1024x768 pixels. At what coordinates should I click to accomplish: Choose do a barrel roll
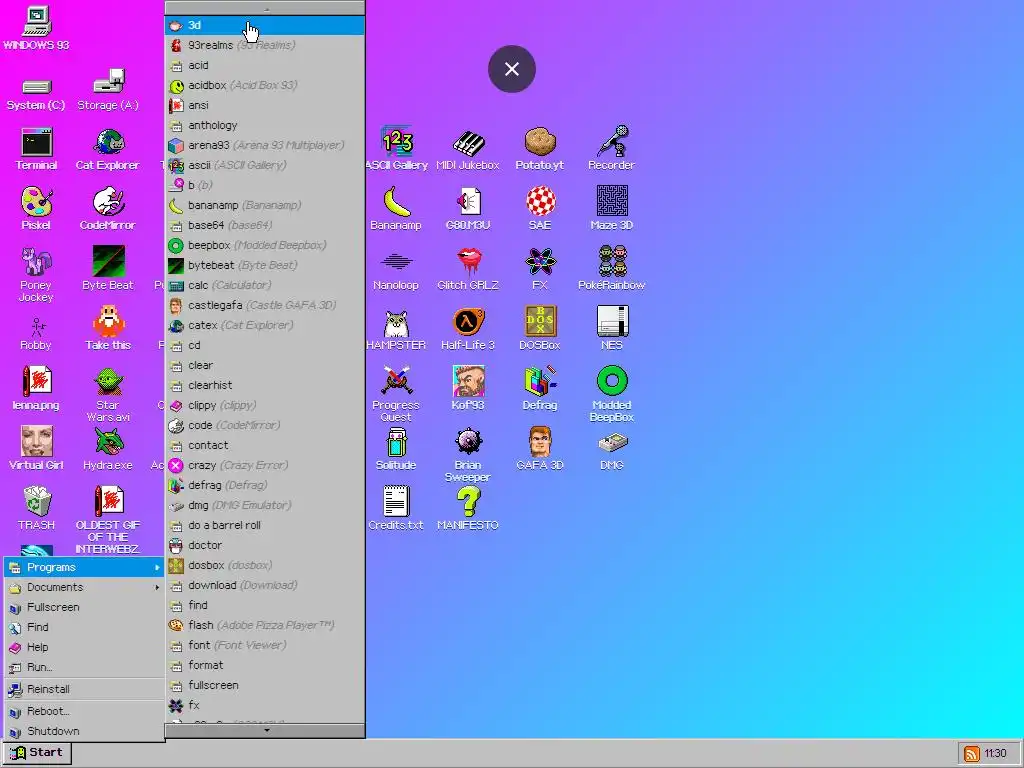[264, 525]
